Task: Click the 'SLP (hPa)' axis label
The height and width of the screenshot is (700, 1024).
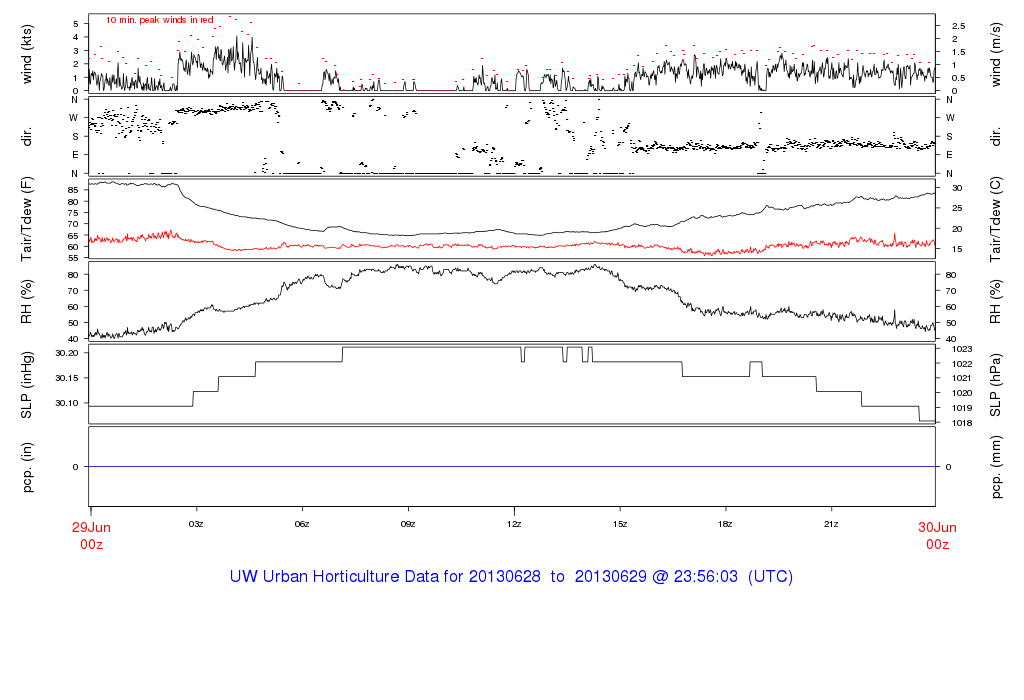Action: click(995, 385)
